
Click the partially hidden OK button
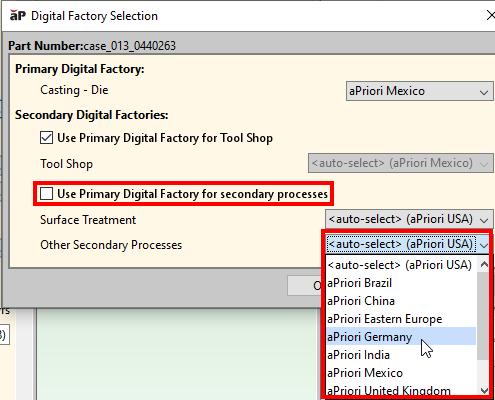(x=305, y=285)
